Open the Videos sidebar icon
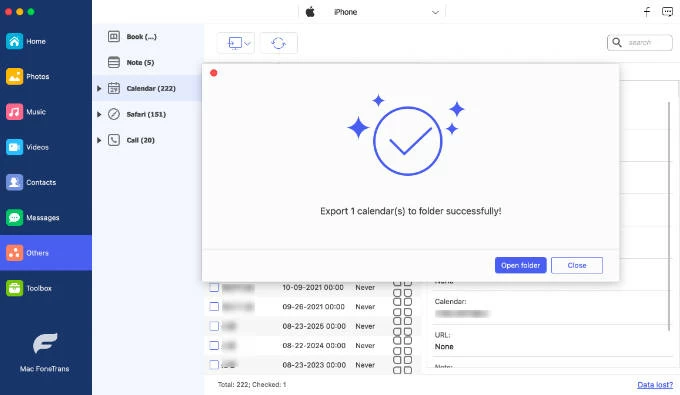 (x=14, y=147)
